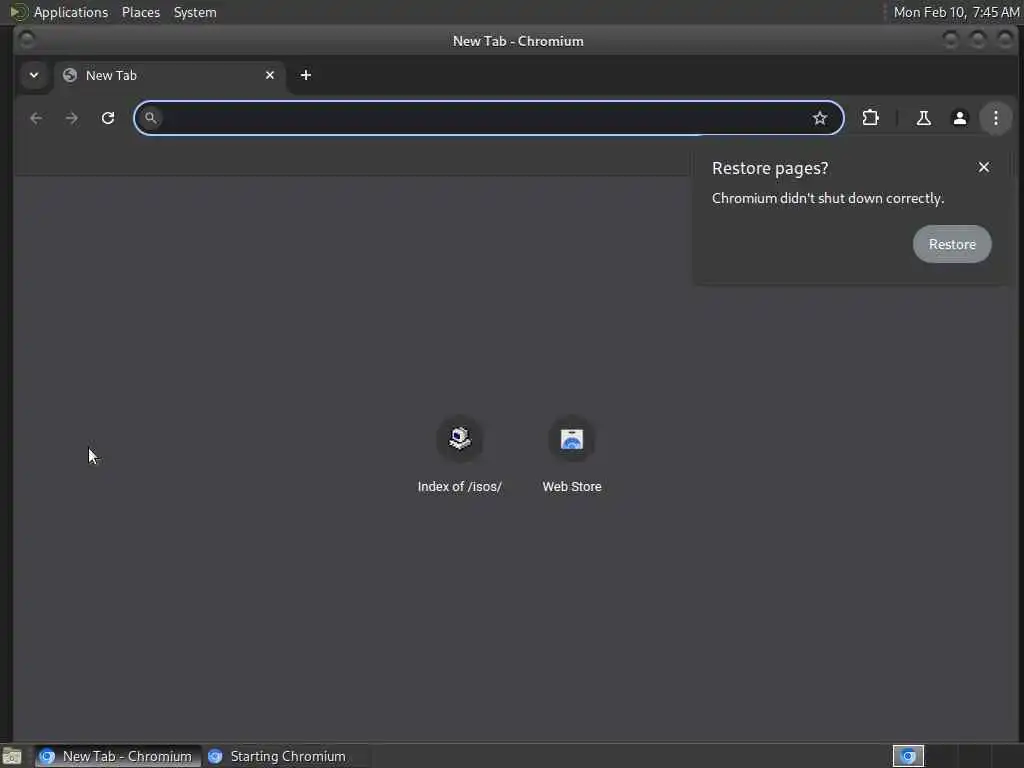Viewport: 1024px width, 768px height.
Task: Close the New Tab tab
Action: pyautogui.click(x=270, y=75)
